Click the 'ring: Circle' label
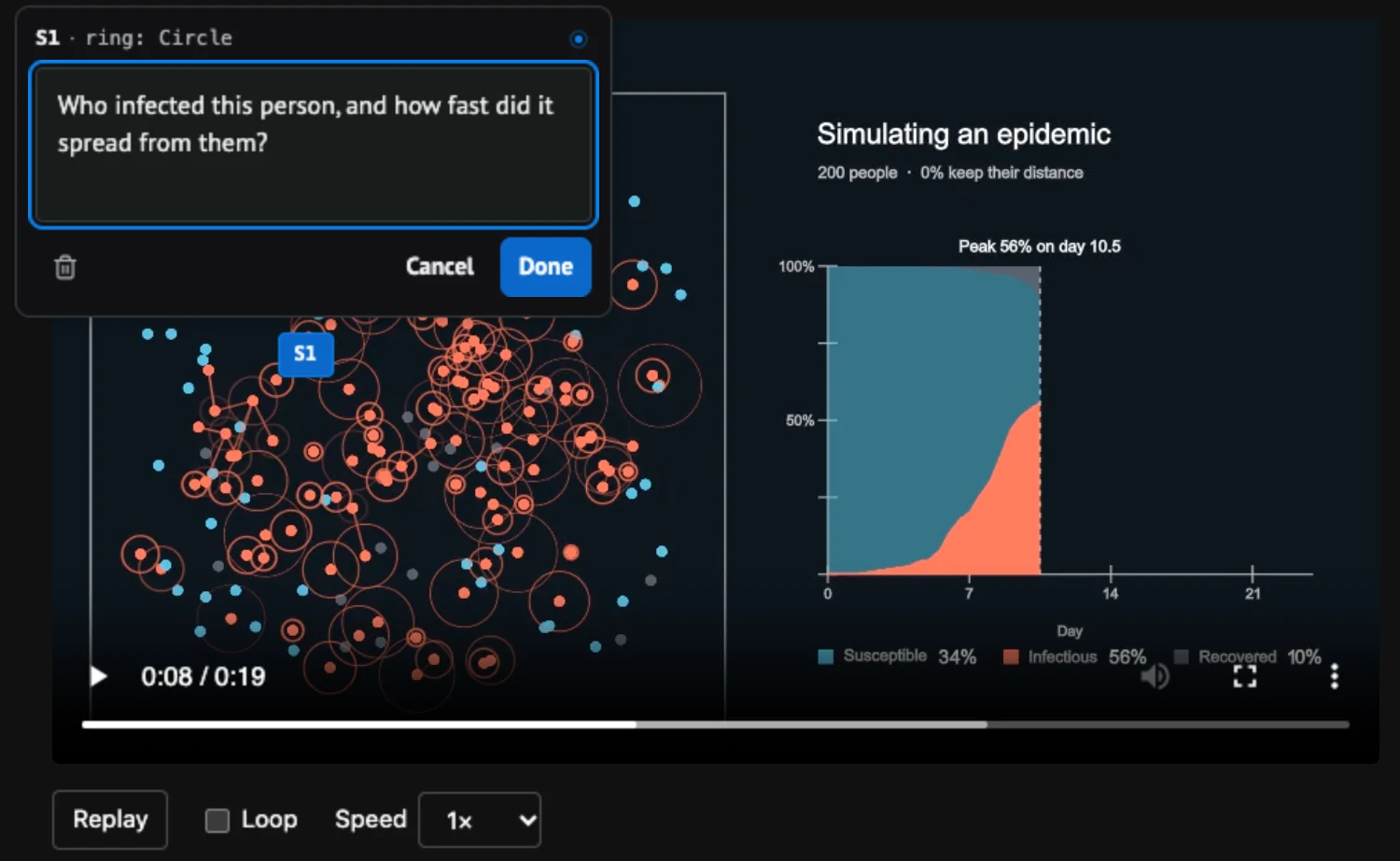Viewport: 1400px width, 861px height. [159, 38]
